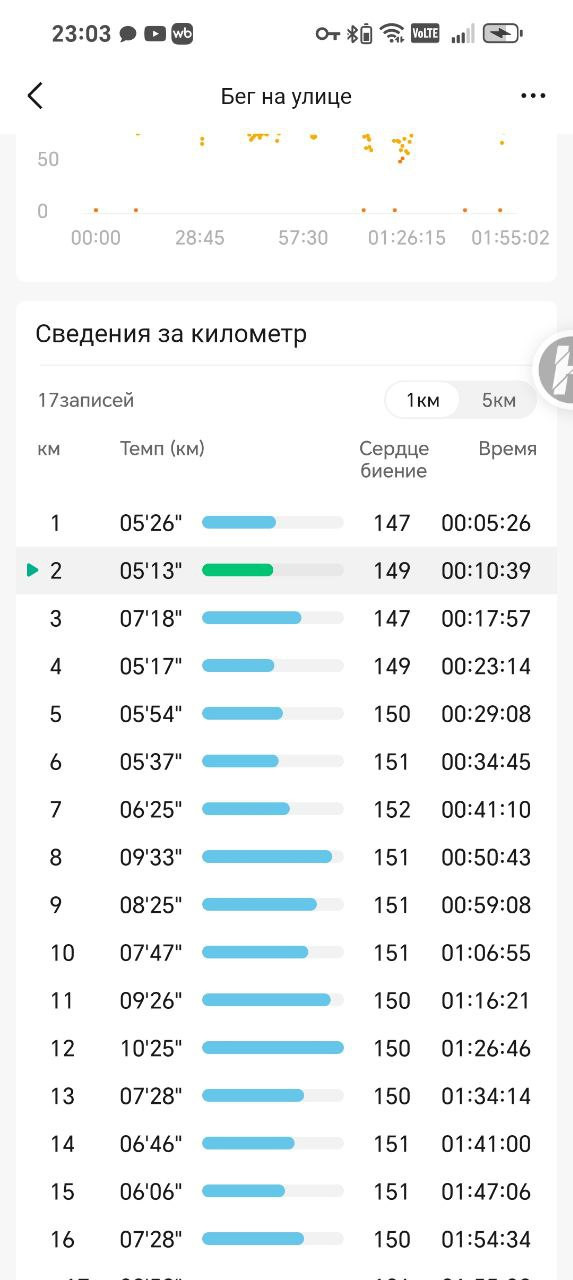
Task: Tap the Время column header
Action: coord(507,449)
